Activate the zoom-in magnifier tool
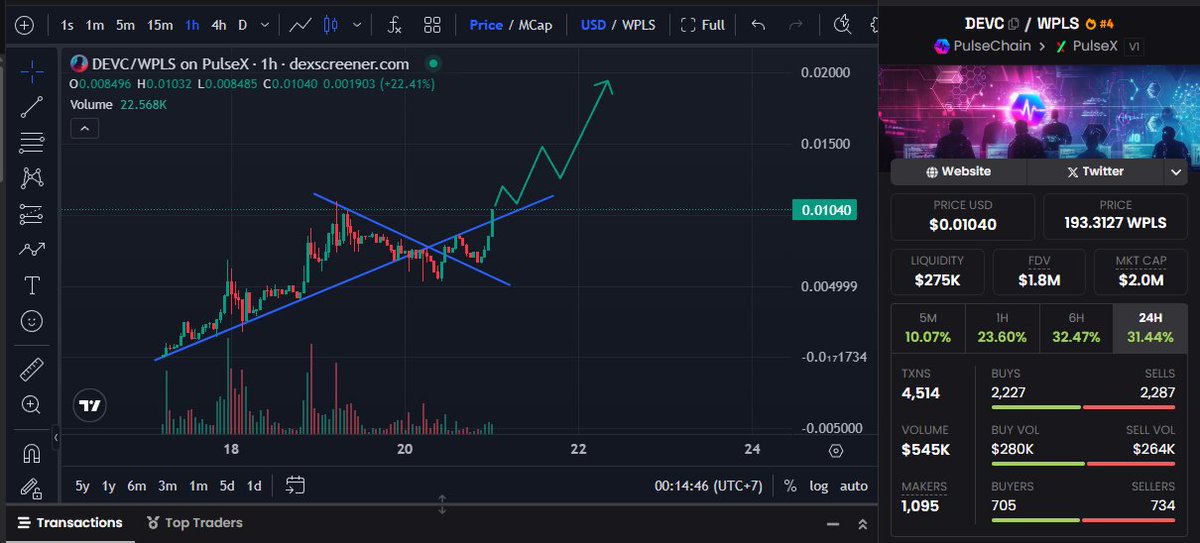Screen dimensions: 1200x543 click(x=31, y=406)
